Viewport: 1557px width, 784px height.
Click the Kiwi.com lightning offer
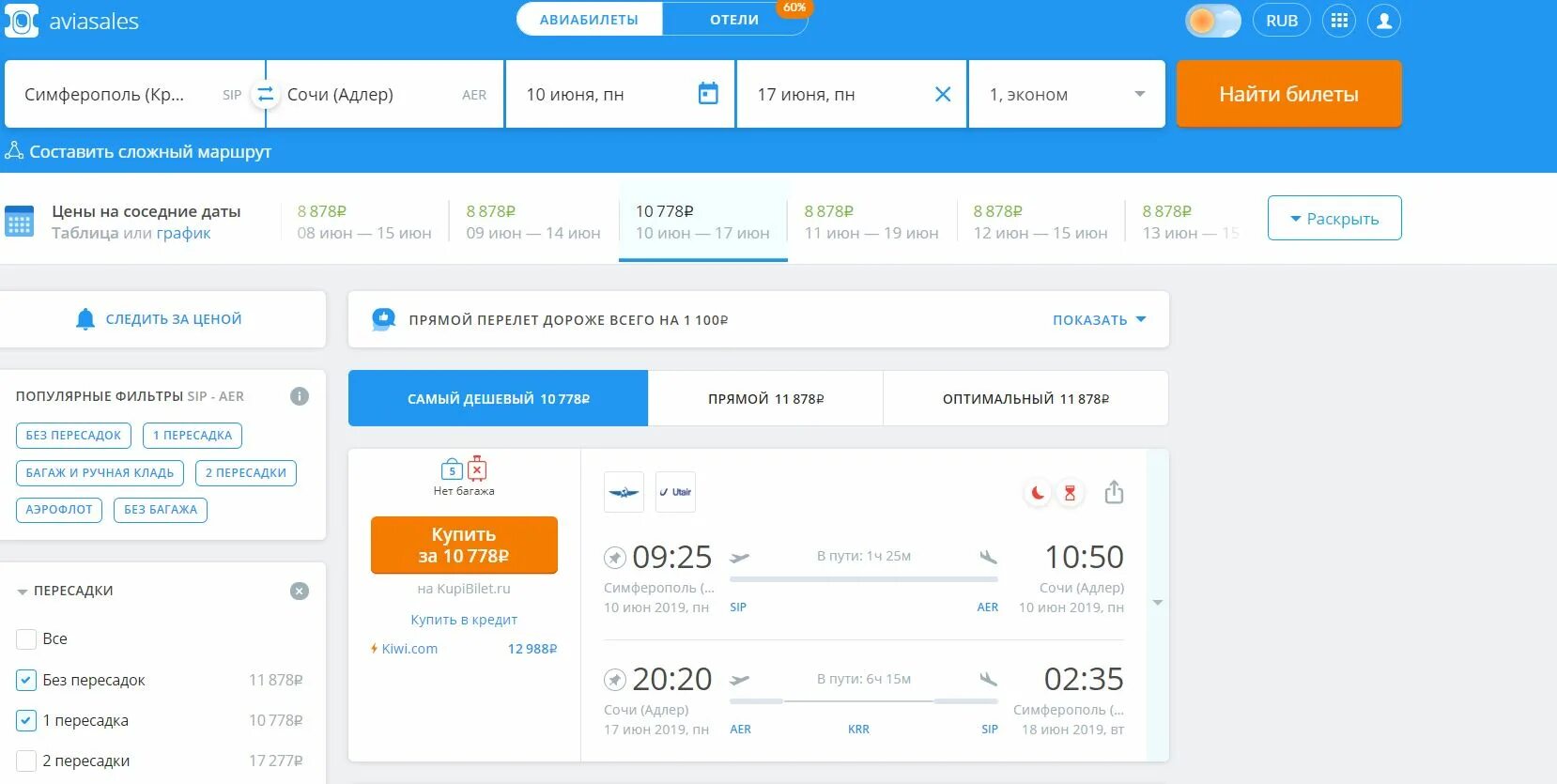[x=405, y=649]
